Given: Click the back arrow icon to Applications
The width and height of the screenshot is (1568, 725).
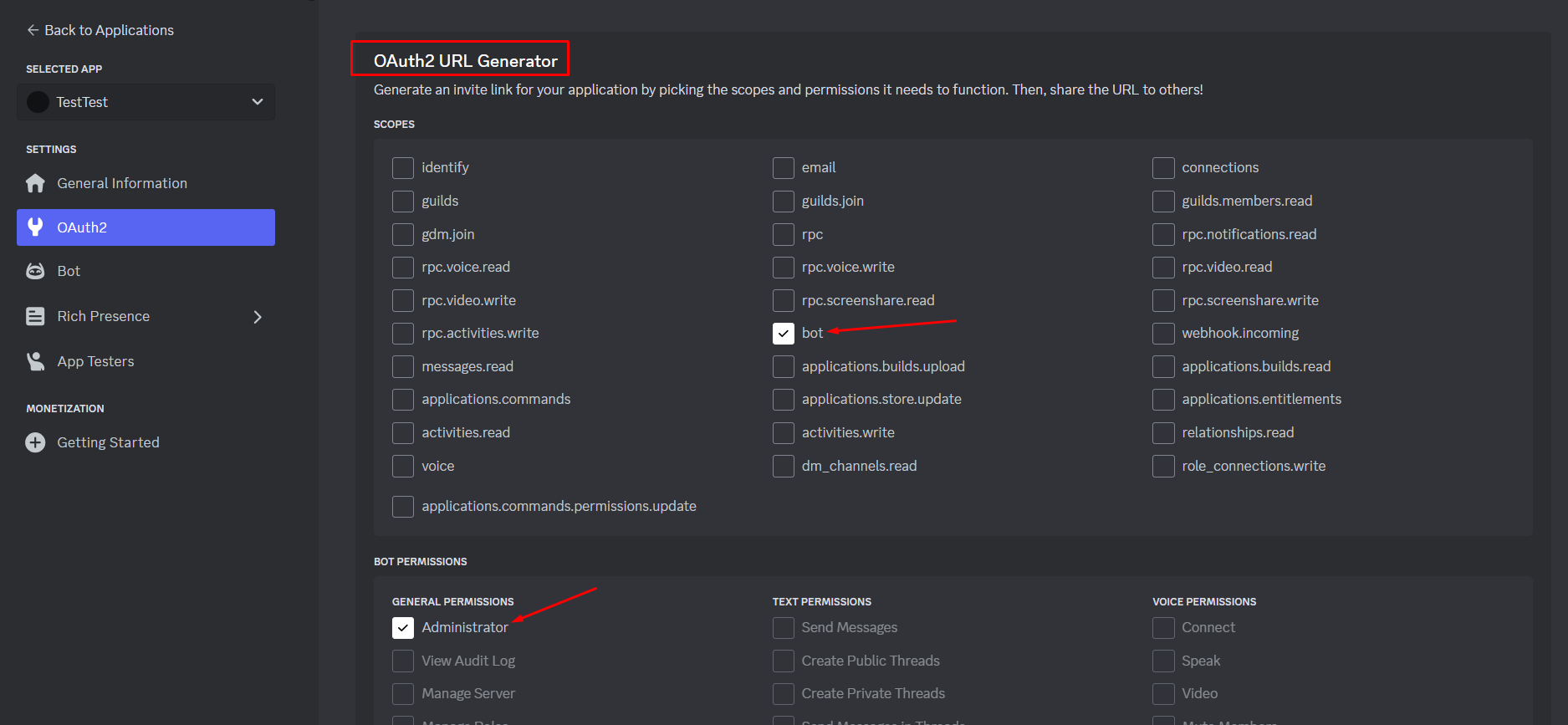Looking at the screenshot, I should coord(33,30).
